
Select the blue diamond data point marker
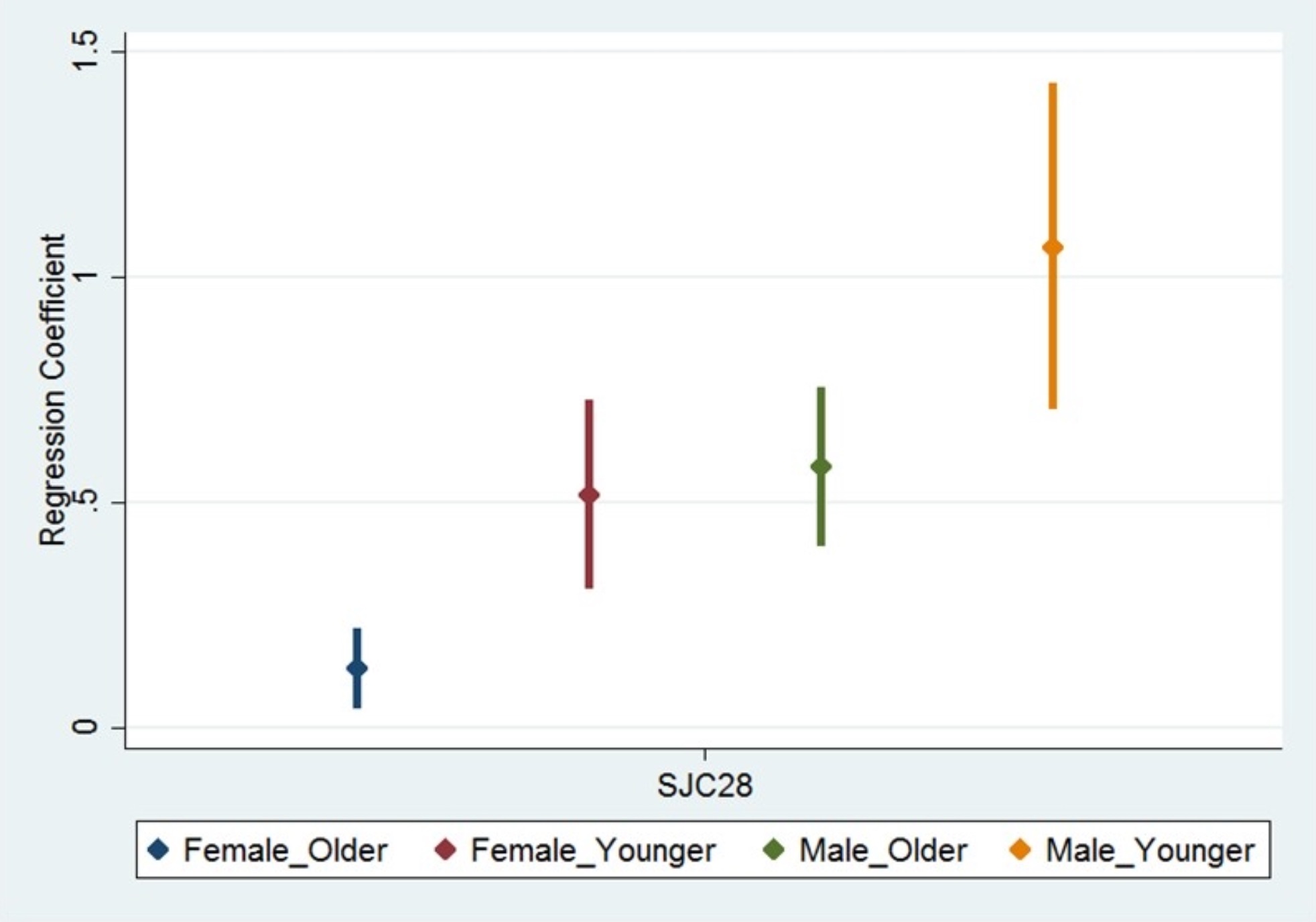357,668
